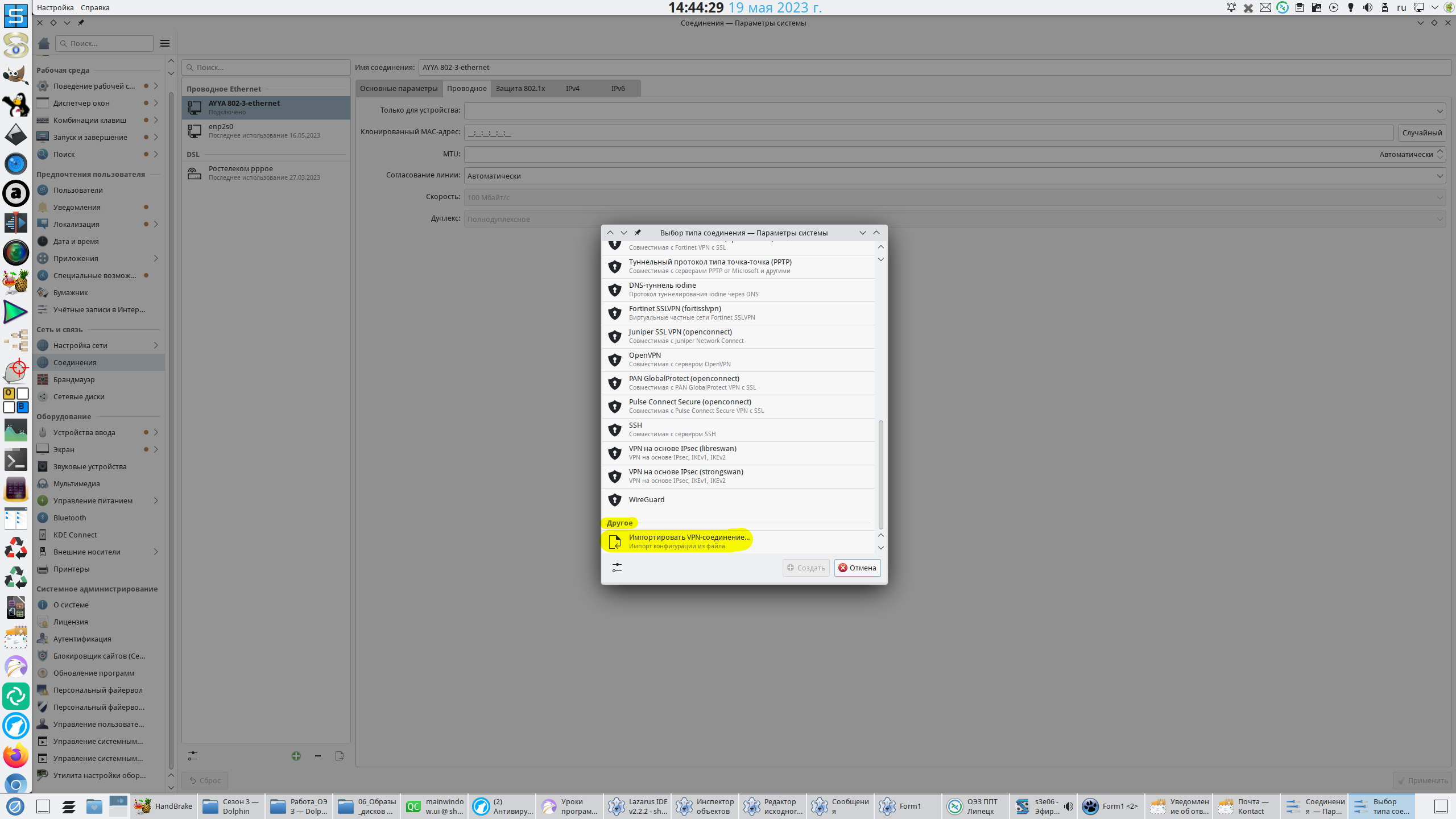Click the green add connection plus icon
This screenshot has height=819, width=1456.
click(296, 756)
